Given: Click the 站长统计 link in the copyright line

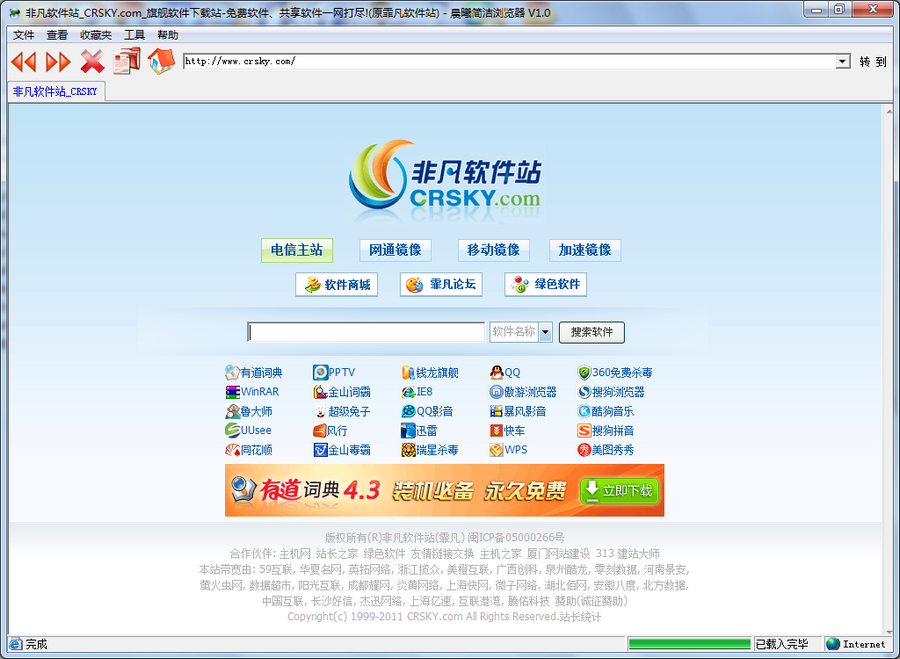Looking at the screenshot, I should (580, 617).
